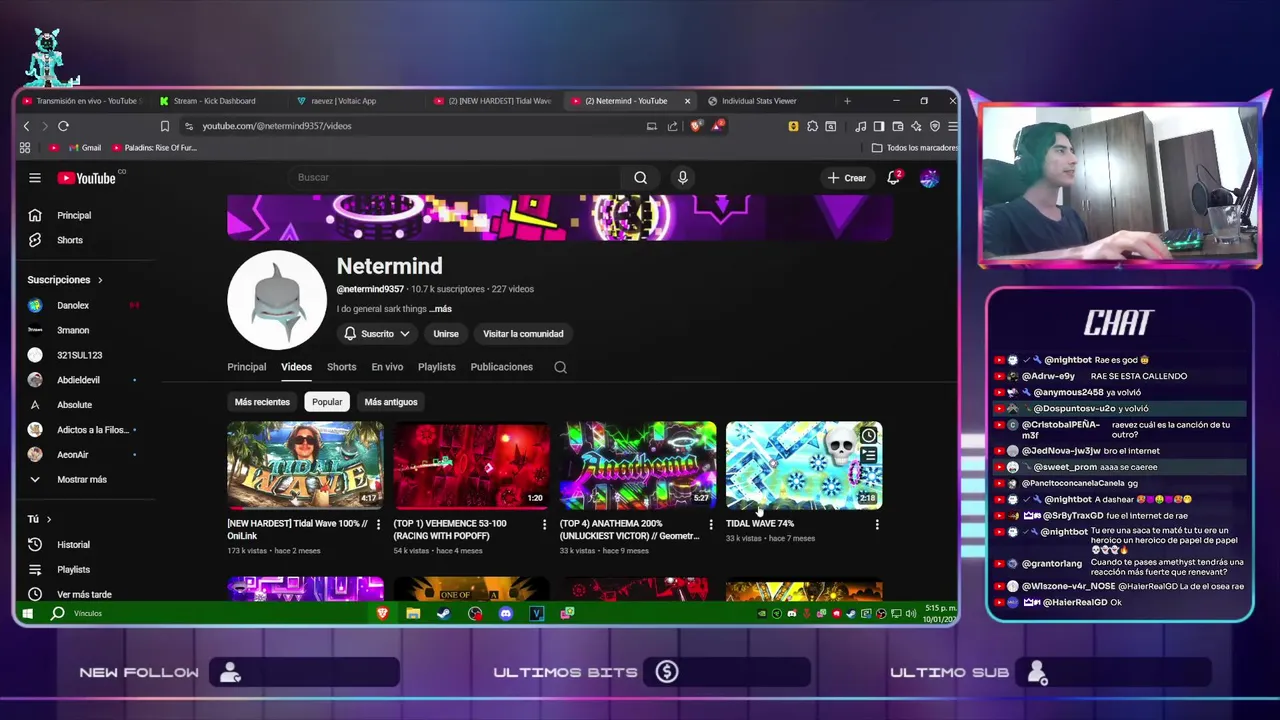
Task: Open Historial in the sidebar
Action: [73, 545]
